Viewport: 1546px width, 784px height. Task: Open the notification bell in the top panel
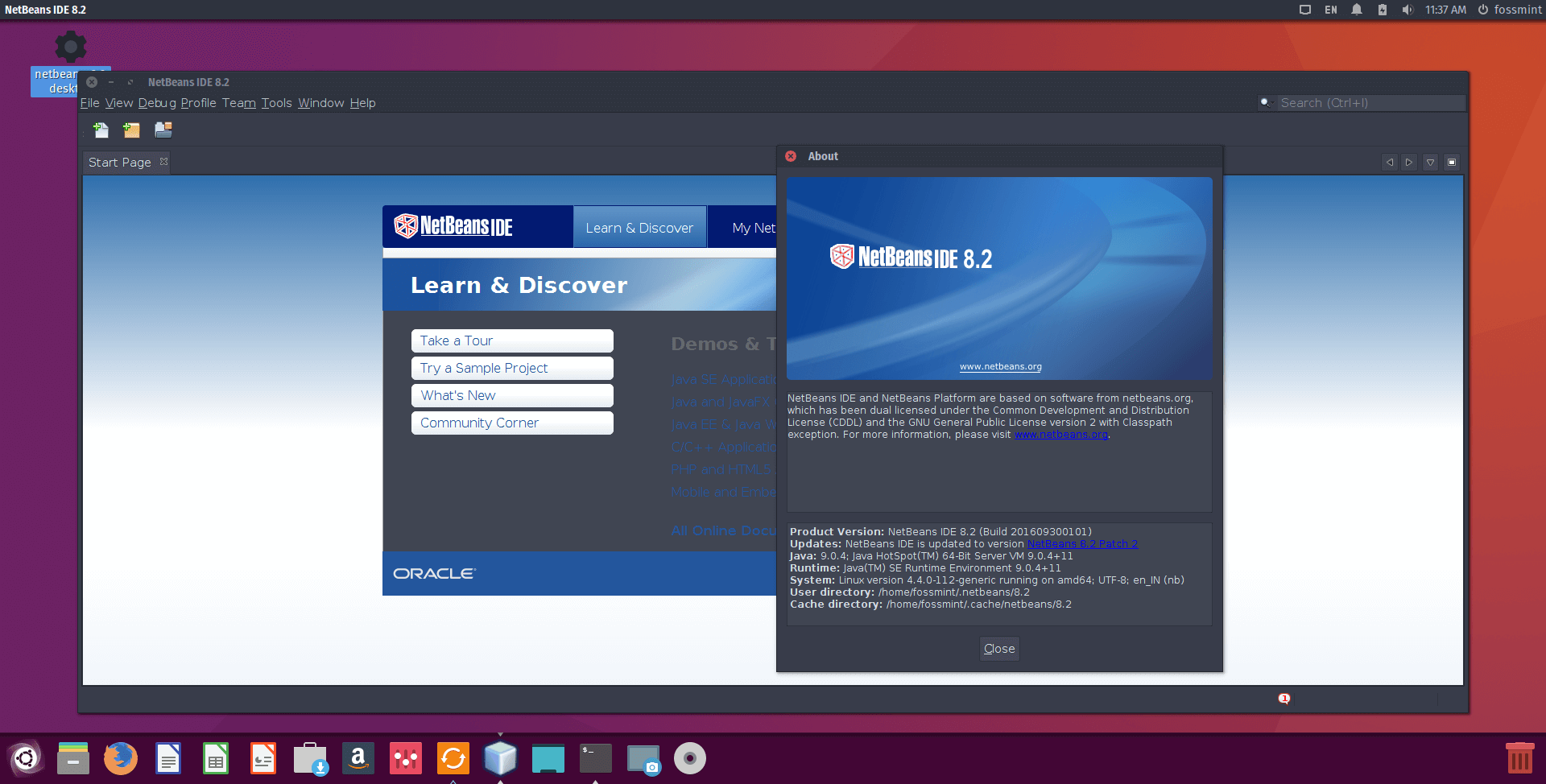point(1357,10)
